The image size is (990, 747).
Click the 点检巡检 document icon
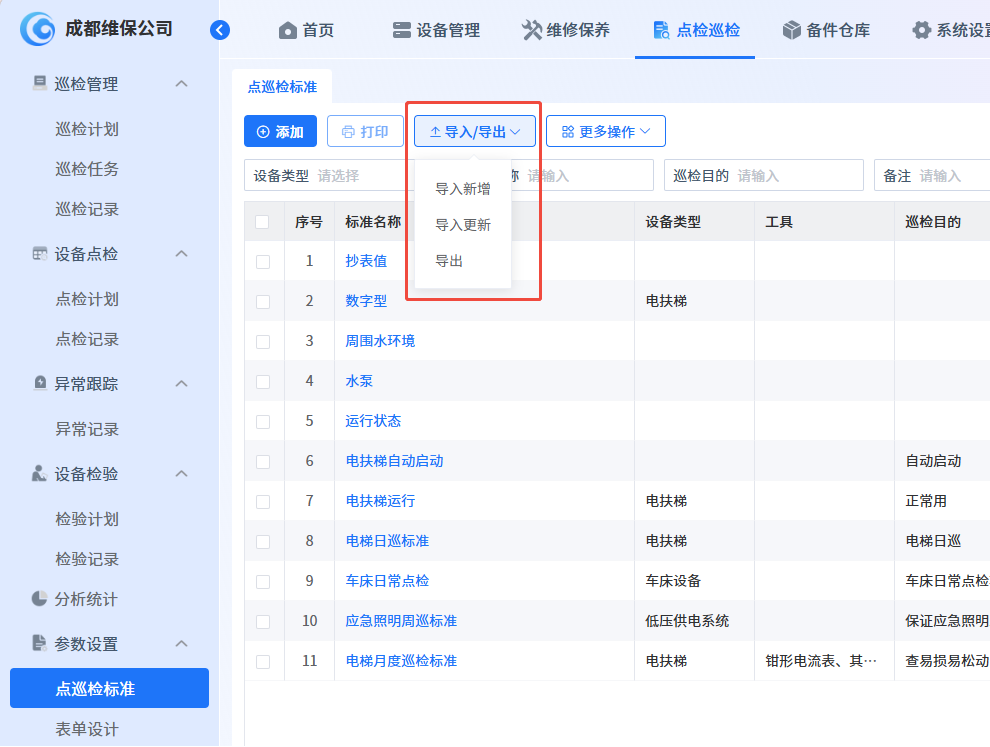coord(661,30)
